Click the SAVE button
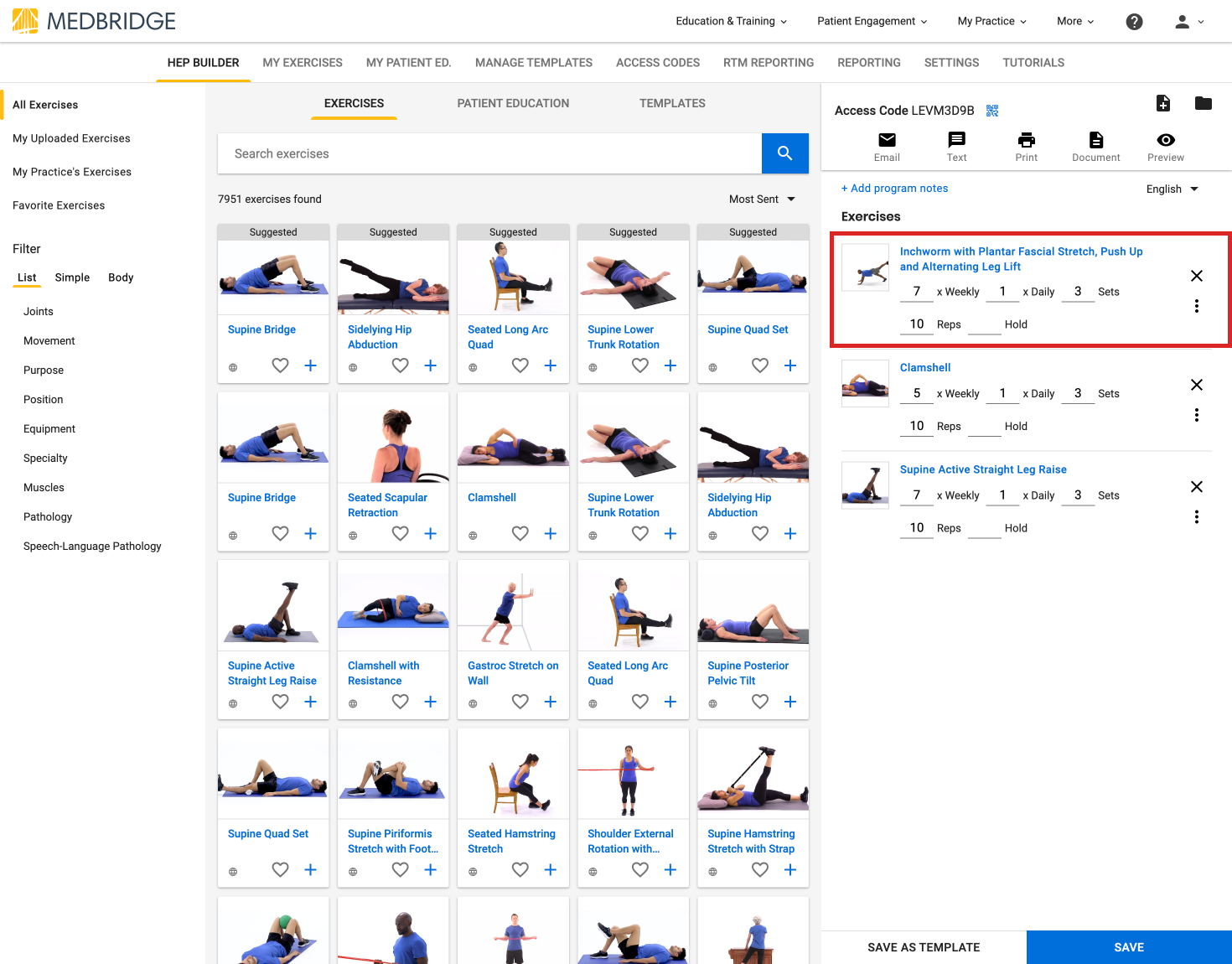1232x964 pixels. click(1129, 947)
